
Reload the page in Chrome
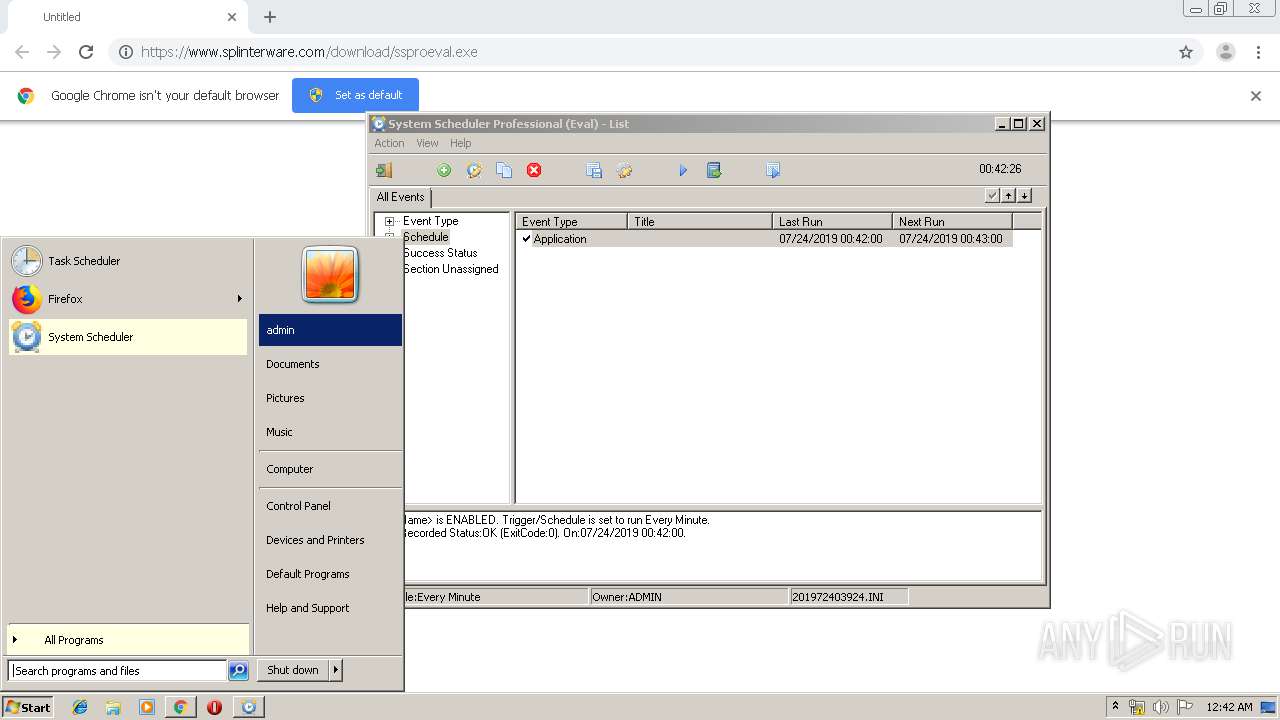pyautogui.click(x=86, y=52)
